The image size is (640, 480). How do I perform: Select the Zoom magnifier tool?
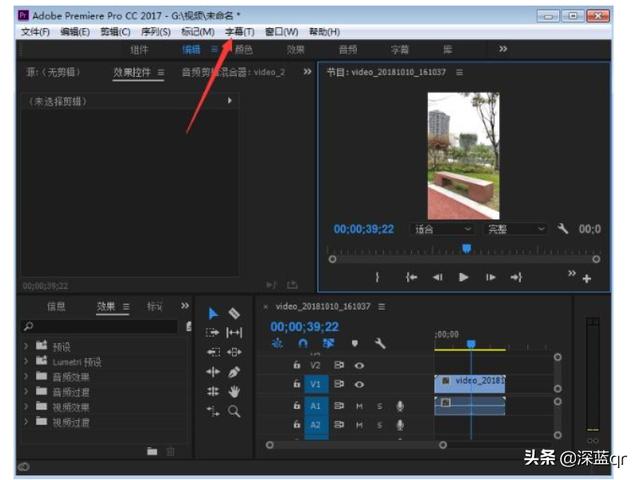tap(234, 411)
